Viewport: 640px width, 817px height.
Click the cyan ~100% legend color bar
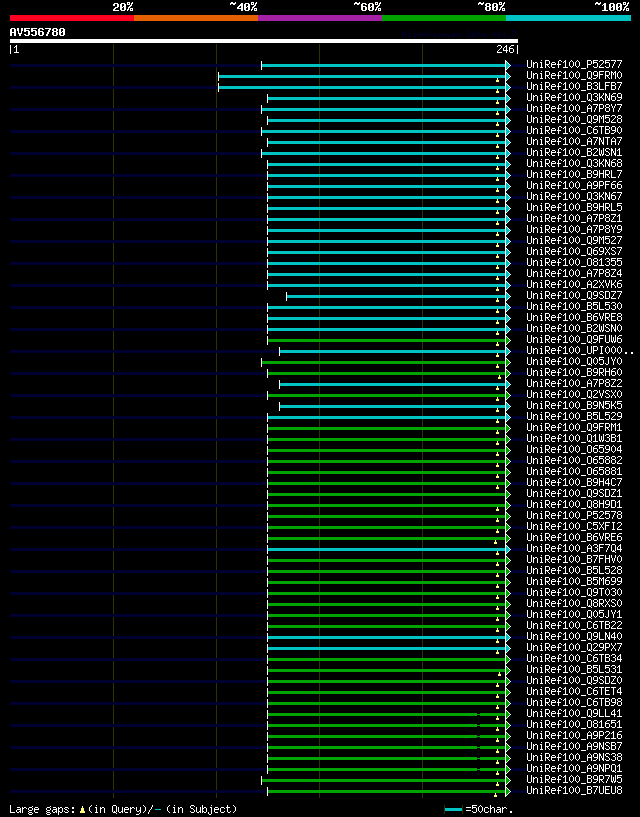tap(568, 18)
